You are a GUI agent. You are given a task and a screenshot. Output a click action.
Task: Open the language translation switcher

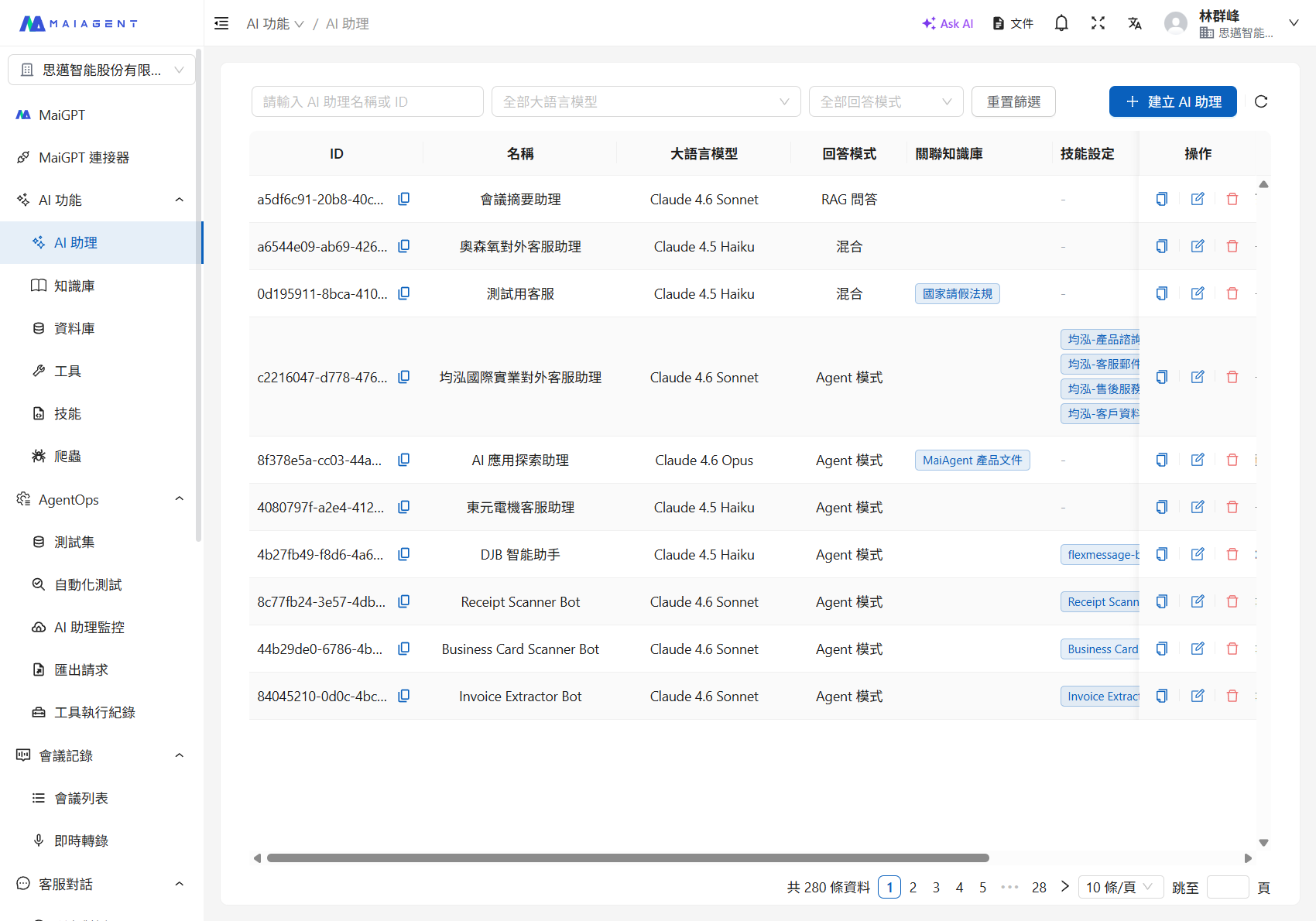tap(1135, 23)
